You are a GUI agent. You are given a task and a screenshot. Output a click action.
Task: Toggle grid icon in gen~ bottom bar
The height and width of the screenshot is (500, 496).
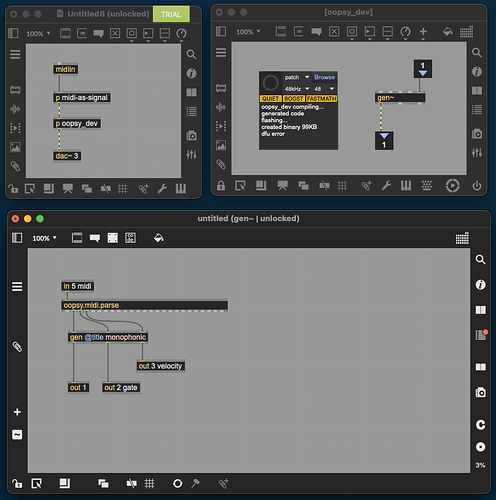149,483
